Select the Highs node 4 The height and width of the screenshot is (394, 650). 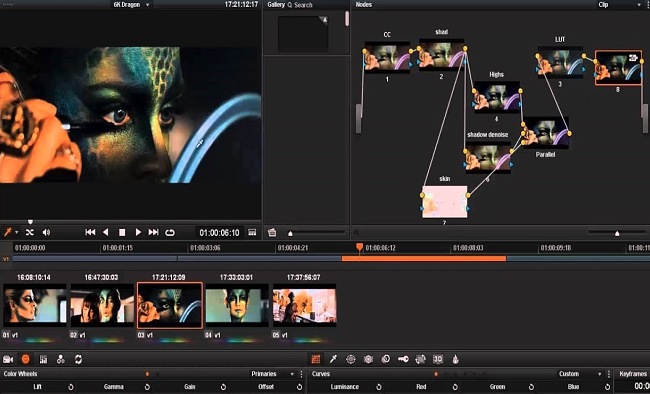496,97
